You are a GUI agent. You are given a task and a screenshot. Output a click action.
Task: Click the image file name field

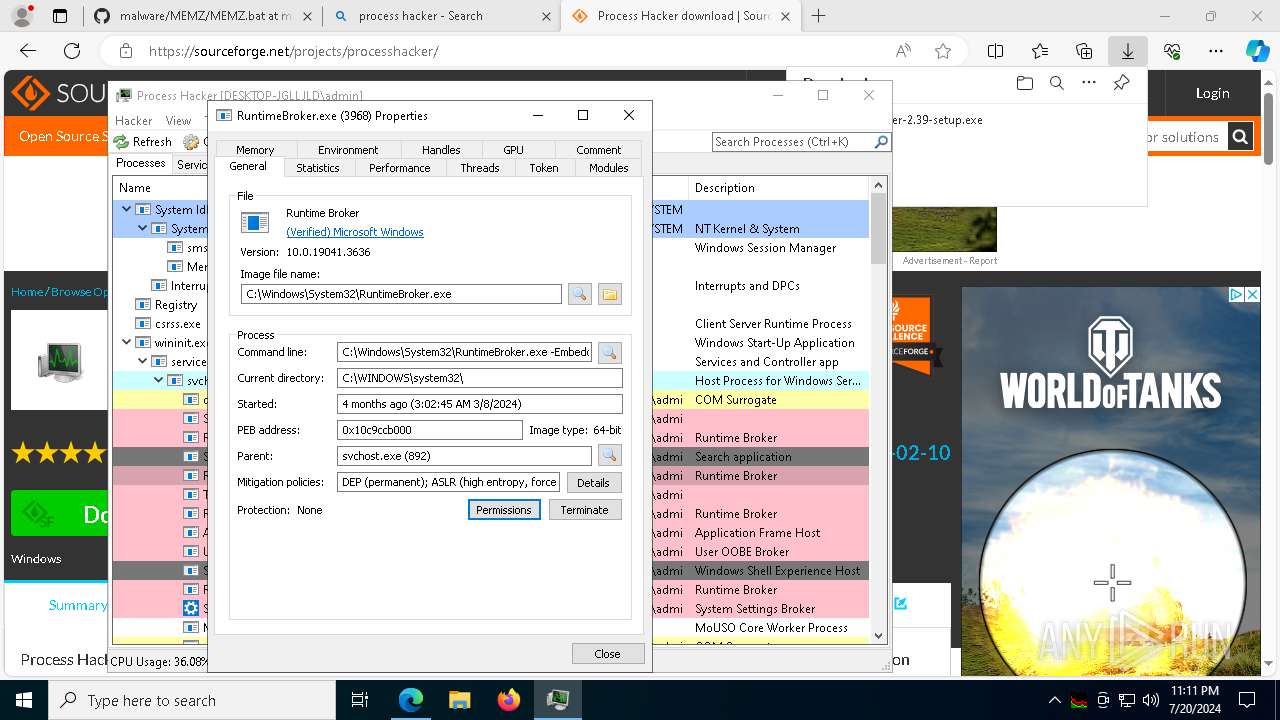coord(401,294)
